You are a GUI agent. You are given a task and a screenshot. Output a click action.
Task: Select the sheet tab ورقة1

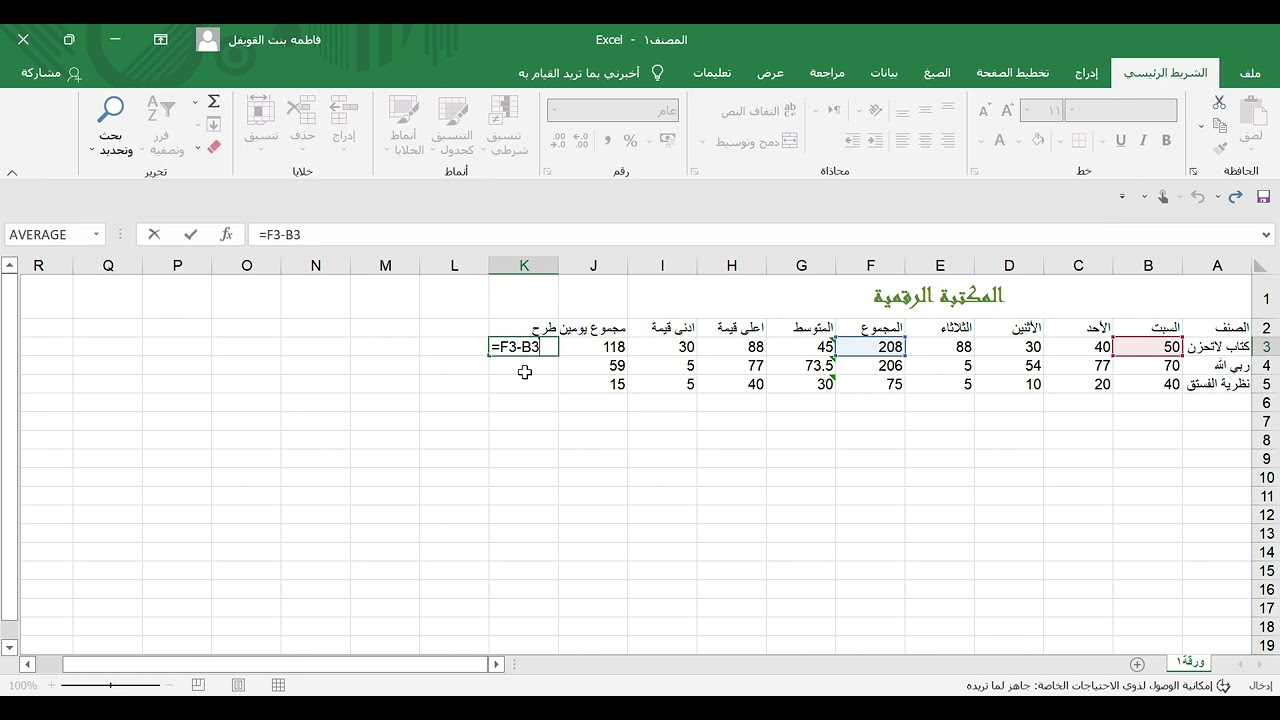[x=1190, y=662]
